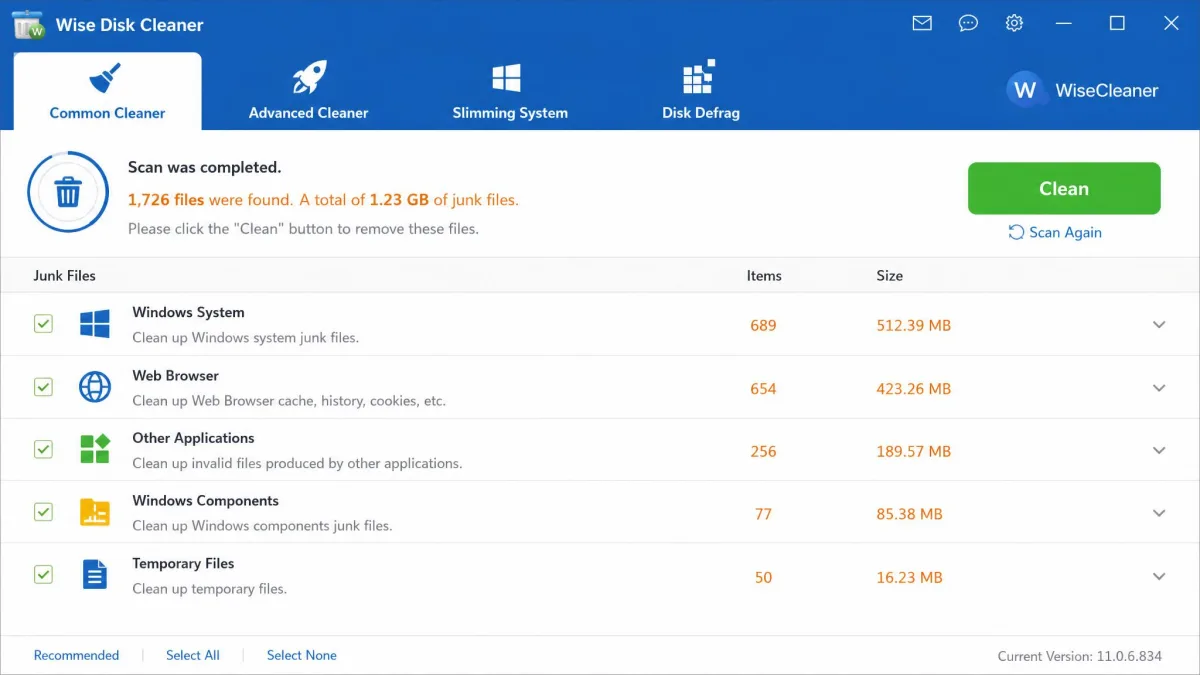Click the Windows System blue logo icon

click(x=95, y=324)
